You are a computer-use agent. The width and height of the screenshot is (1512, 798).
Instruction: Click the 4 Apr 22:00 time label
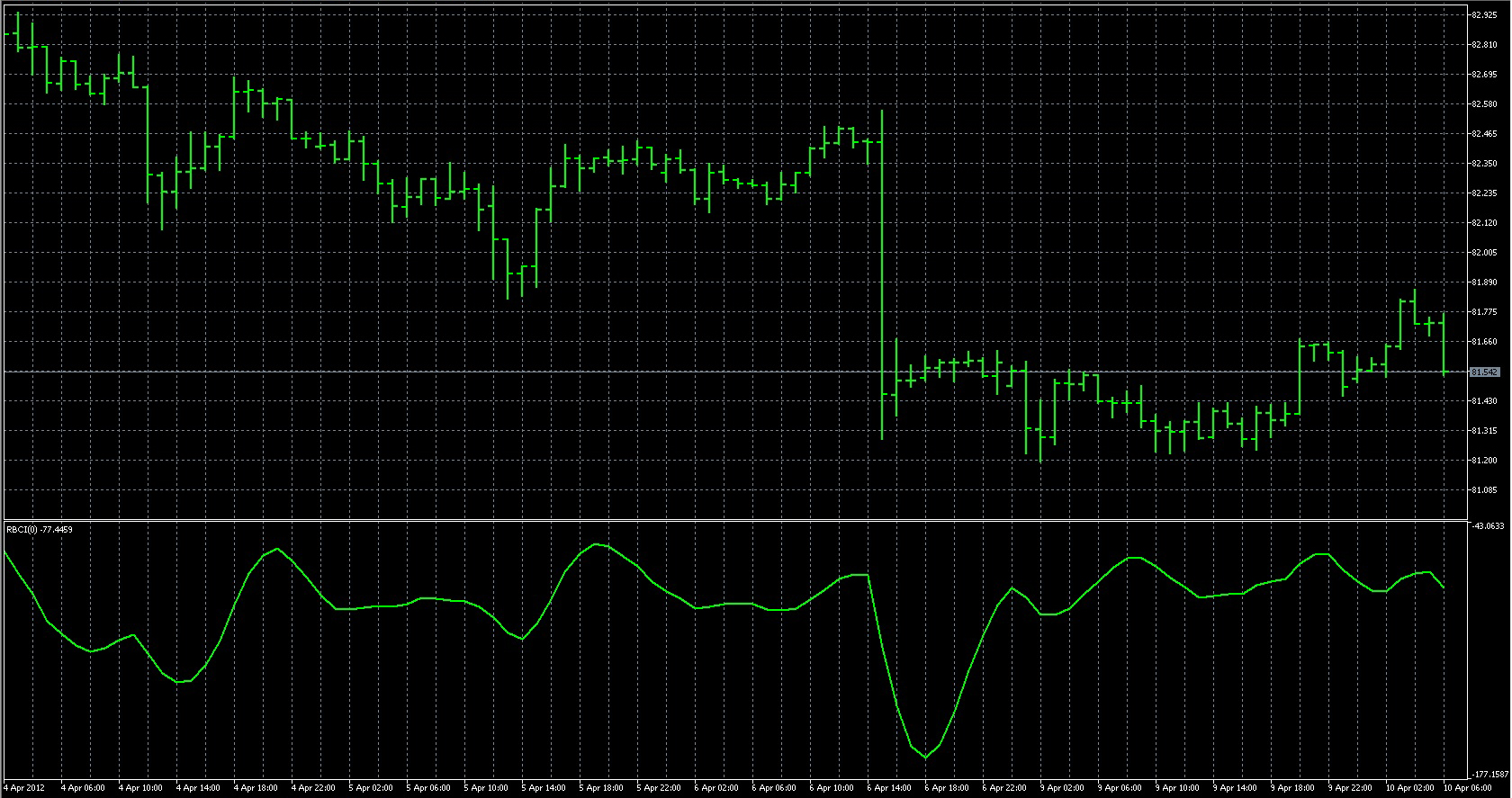click(313, 788)
